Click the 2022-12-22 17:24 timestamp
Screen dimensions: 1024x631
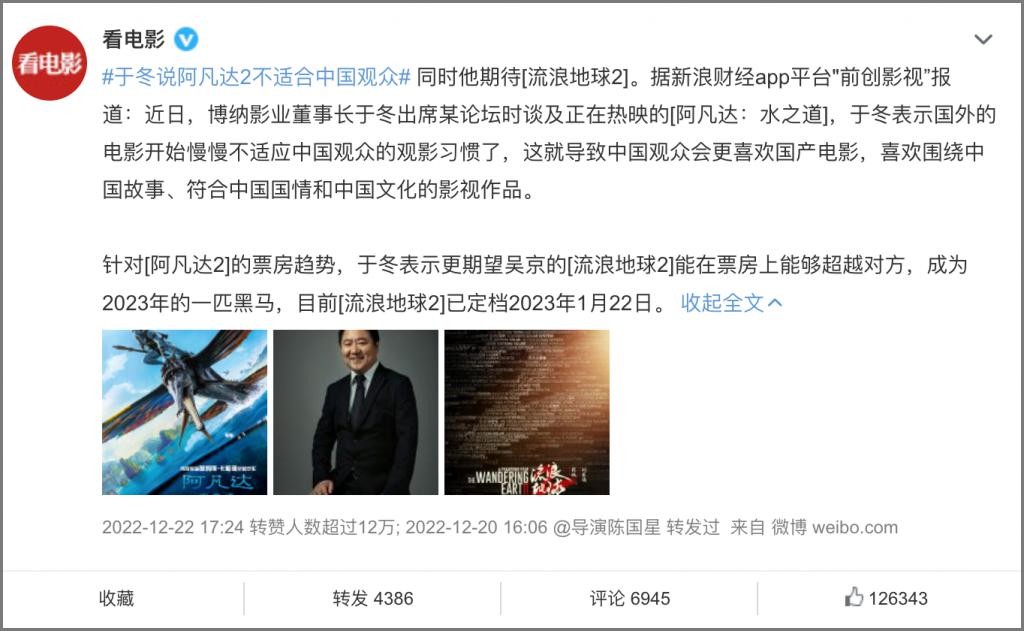coord(172,527)
